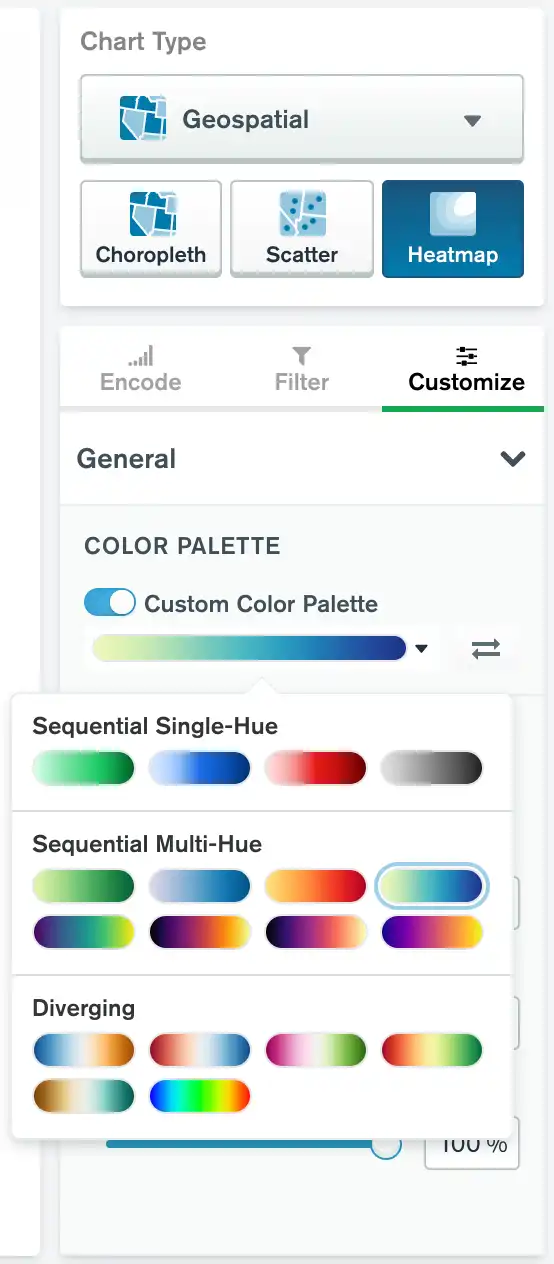Select the Choropleth chart type
Viewport: 554px width, 1264px height.
click(151, 228)
